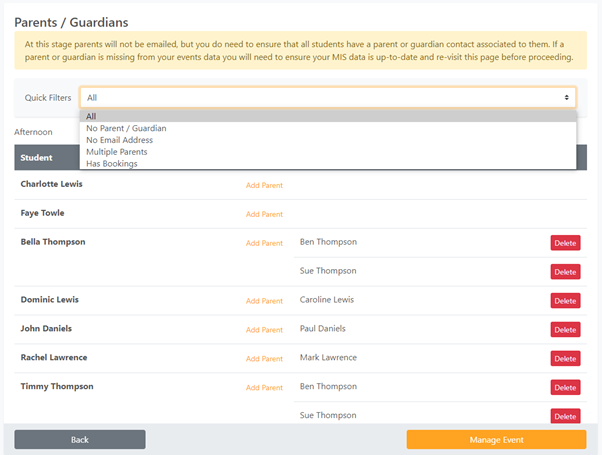Open the Quick Filters dropdown
Viewport: 602px width, 455px height.
pyautogui.click(x=328, y=98)
